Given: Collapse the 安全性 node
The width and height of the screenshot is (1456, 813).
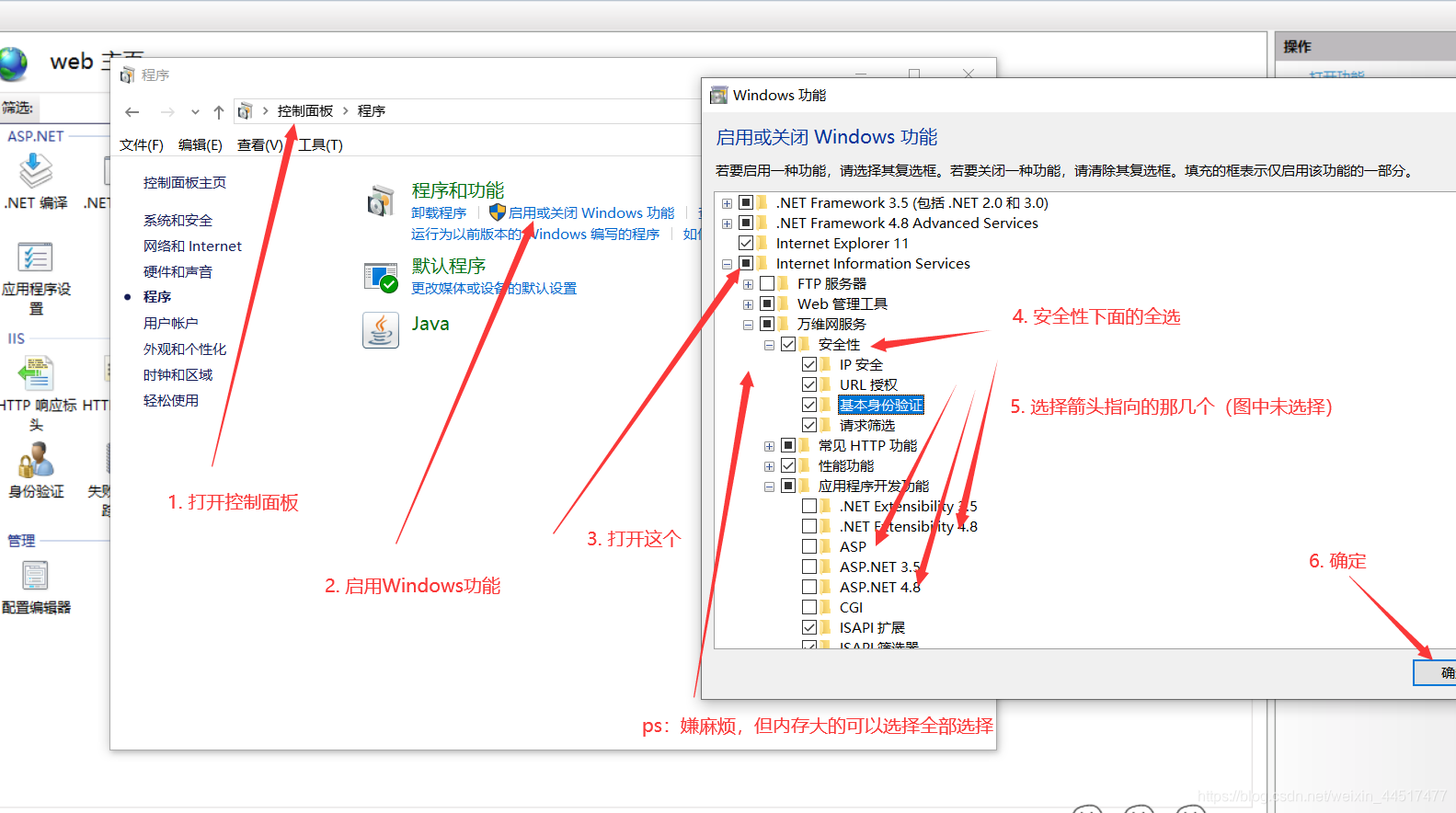Looking at the screenshot, I should tap(770, 345).
